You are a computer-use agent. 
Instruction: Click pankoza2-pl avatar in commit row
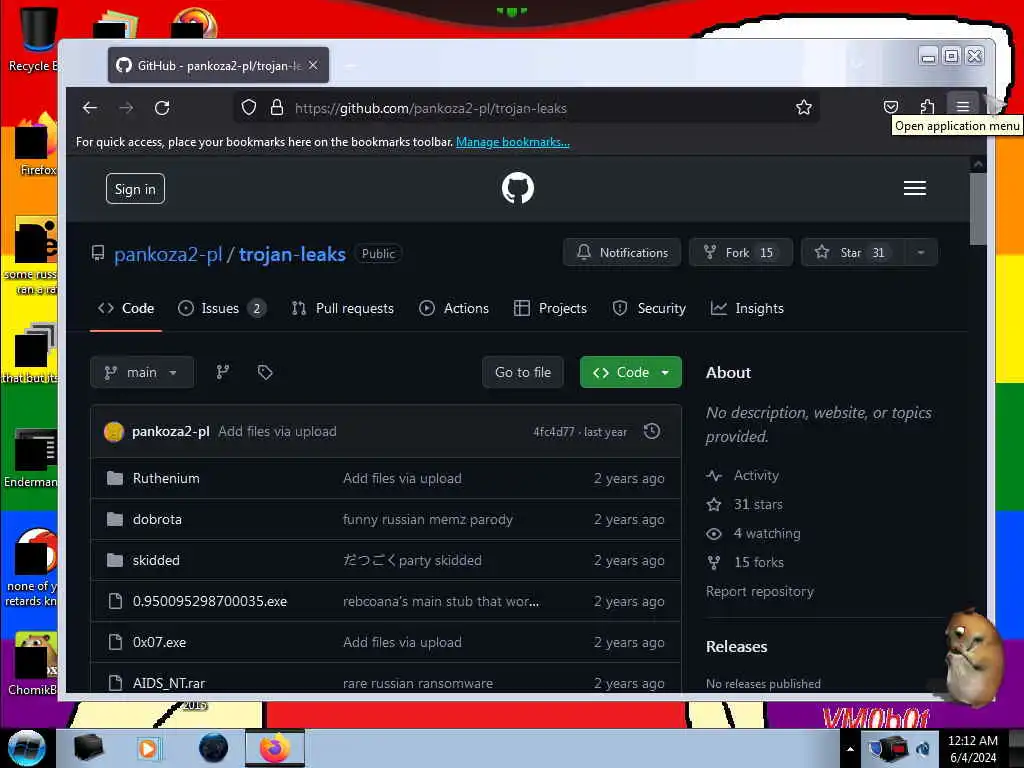tap(114, 432)
